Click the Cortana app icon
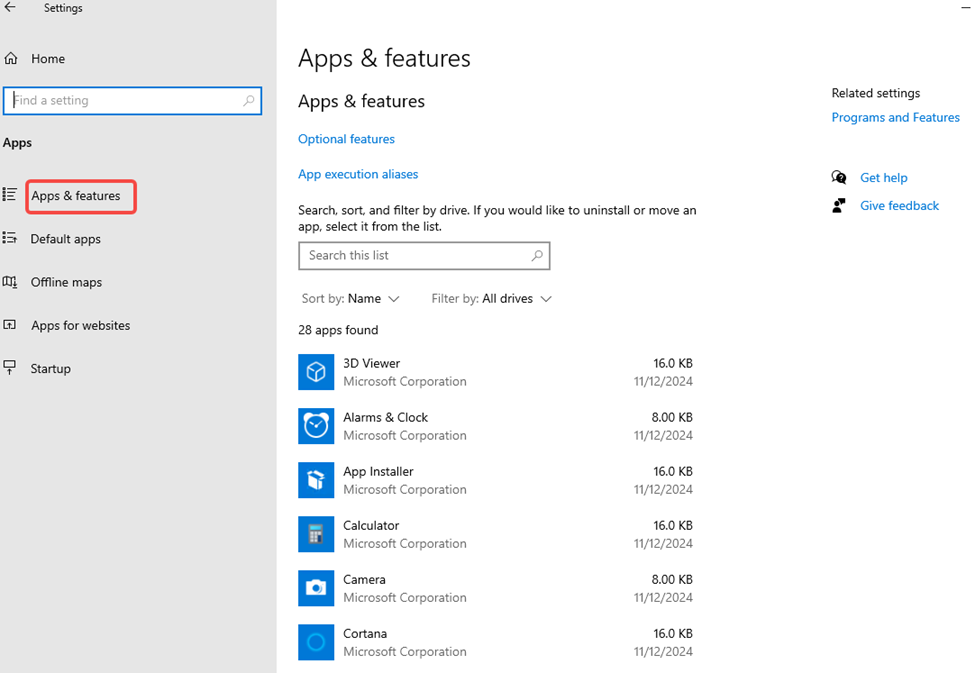Screen dimensions: 975x673 [316, 642]
